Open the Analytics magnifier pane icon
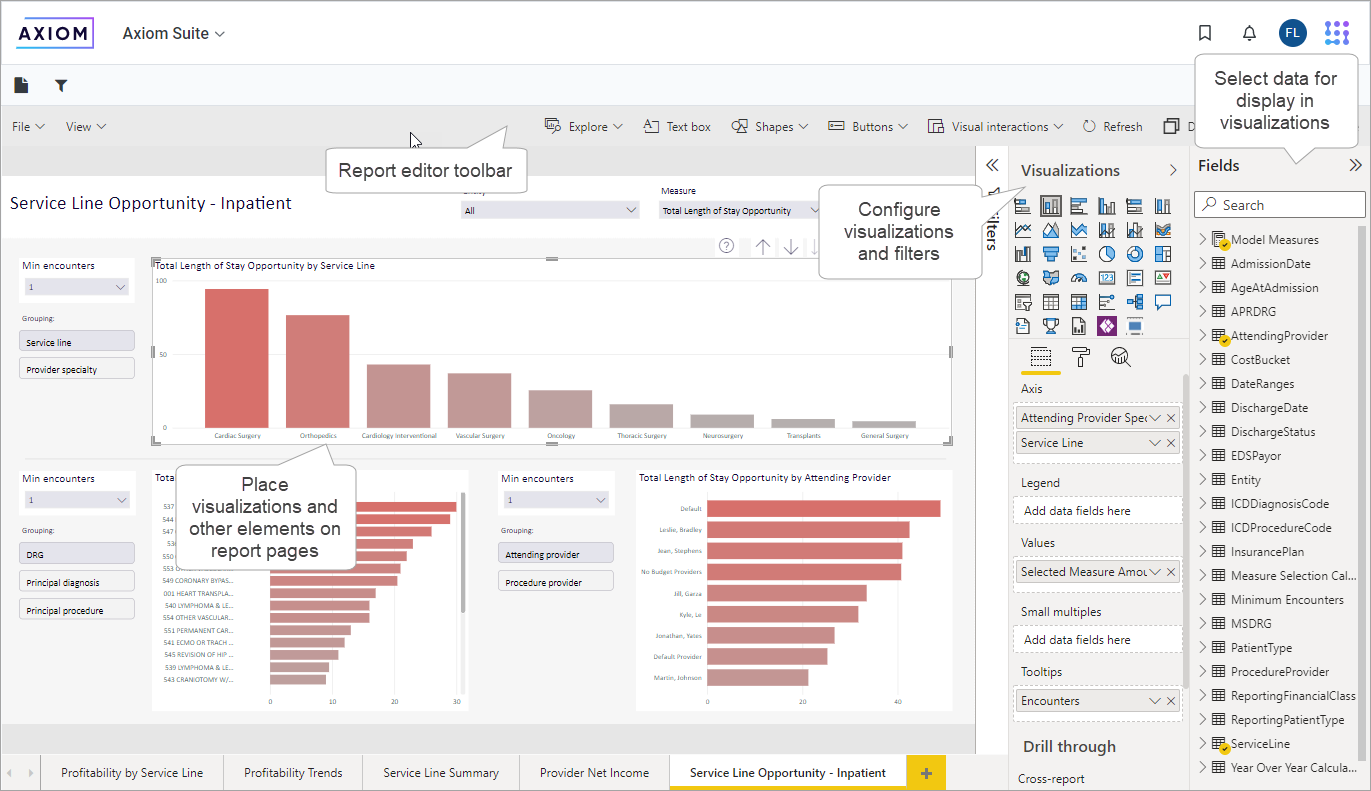 pos(1121,357)
